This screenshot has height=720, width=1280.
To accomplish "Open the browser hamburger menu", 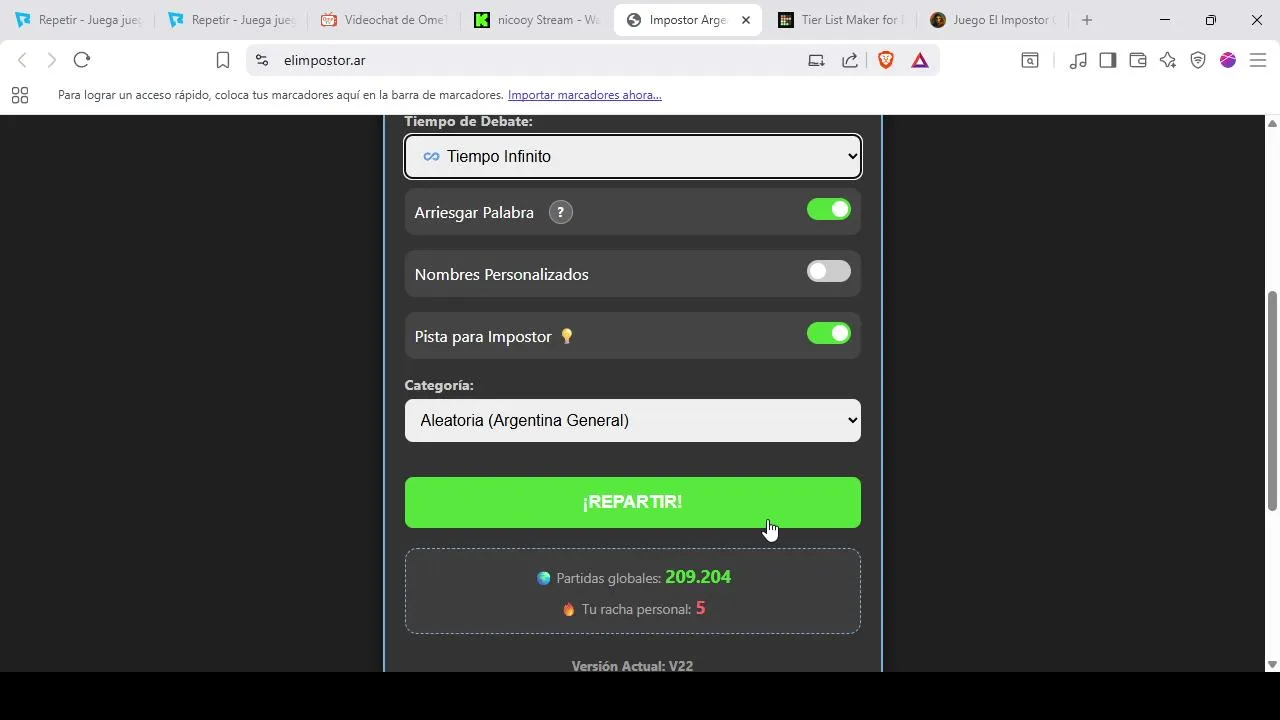I will point(1258,60).
